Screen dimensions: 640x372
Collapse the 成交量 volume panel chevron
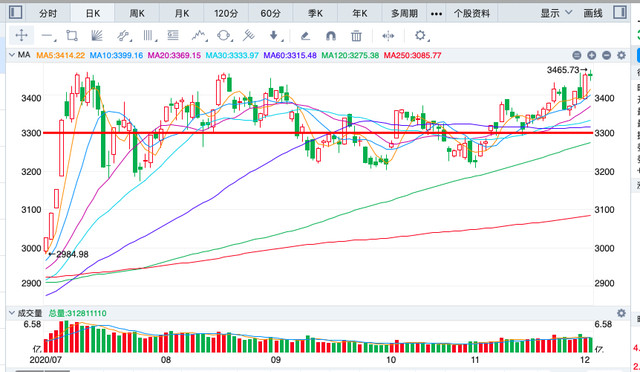(12, 313)
